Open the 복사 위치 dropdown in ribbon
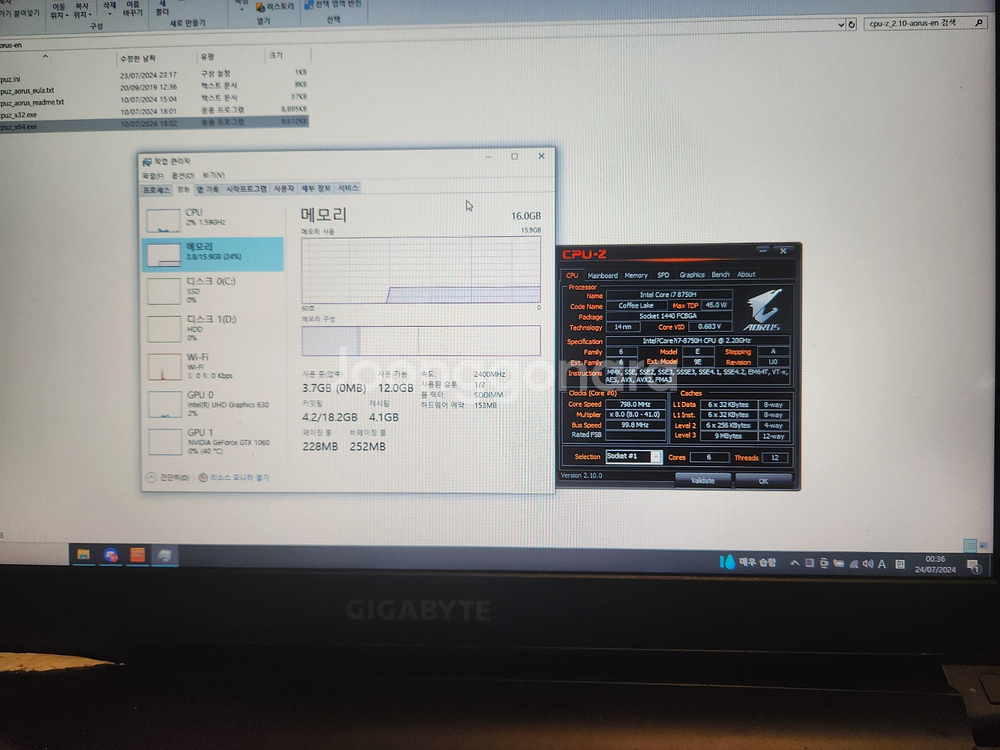This screenshot has width=1000, height=750. point(82,10)
